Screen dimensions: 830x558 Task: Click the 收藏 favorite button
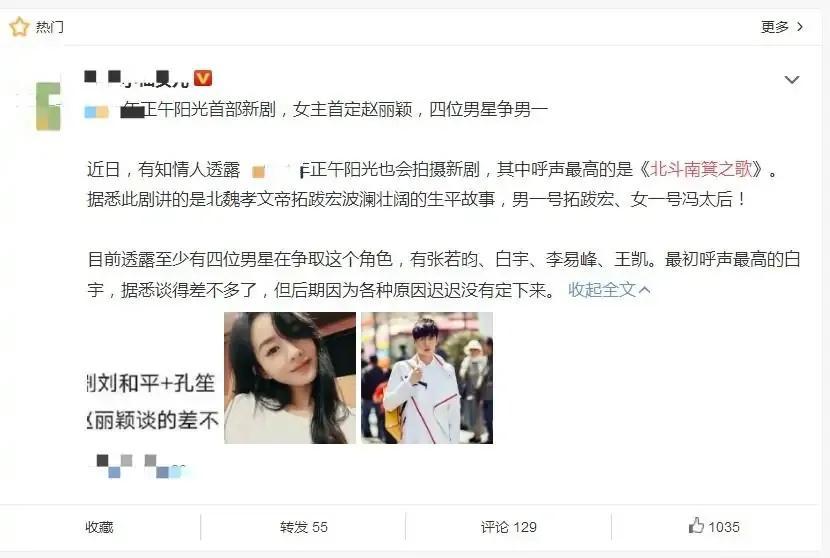pyautogui.click(x=100, y=527)
